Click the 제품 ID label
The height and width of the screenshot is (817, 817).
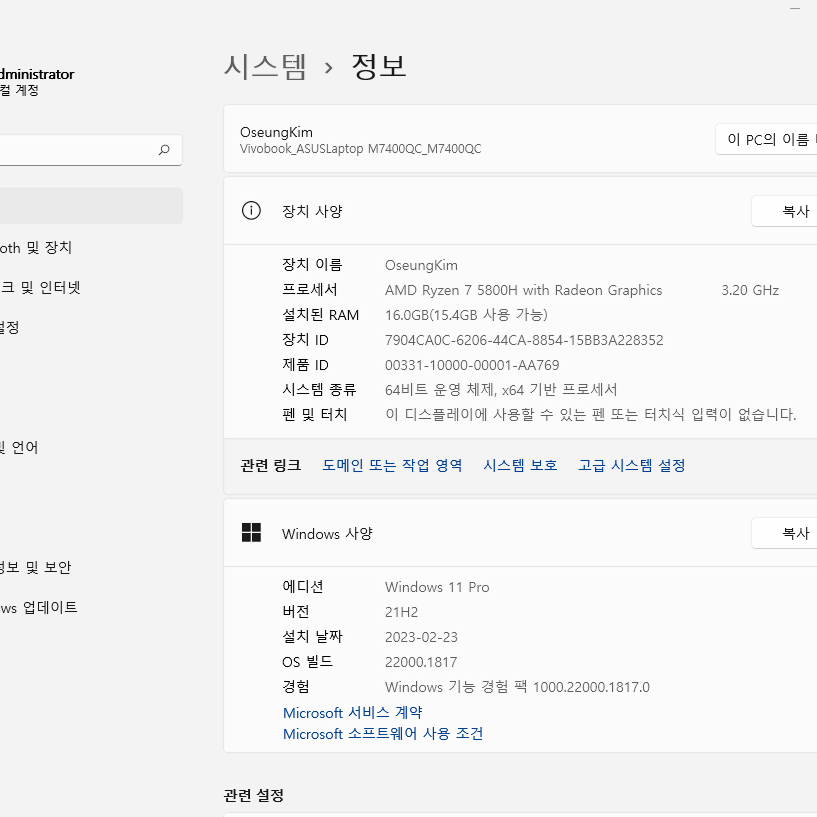tap(305, 365)
